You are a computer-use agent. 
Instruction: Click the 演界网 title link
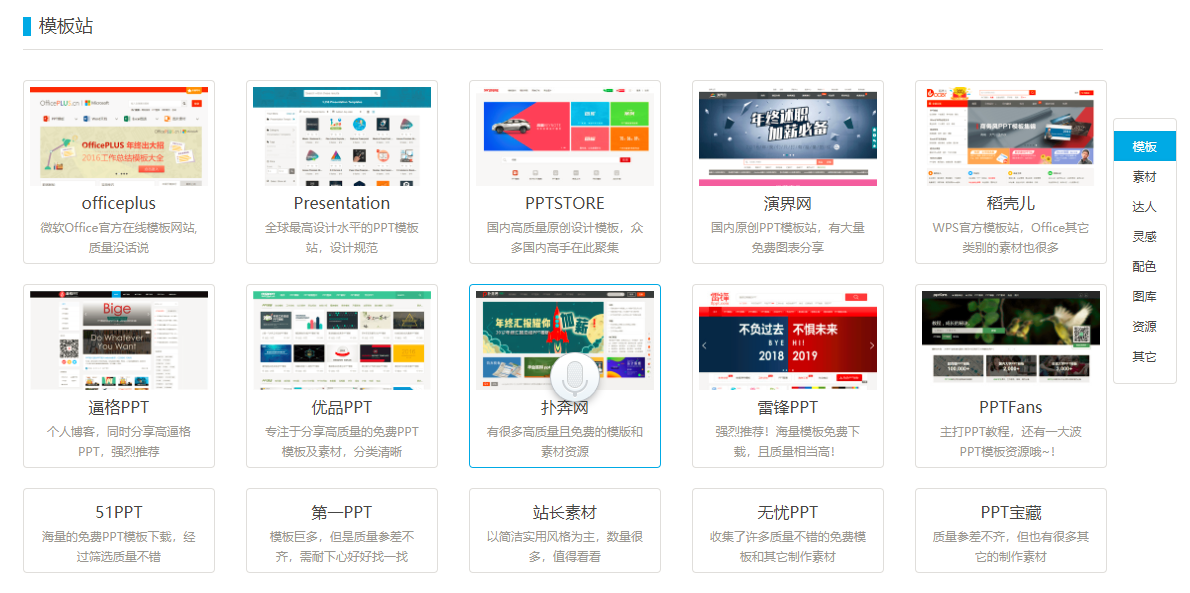tap(788, 203)
